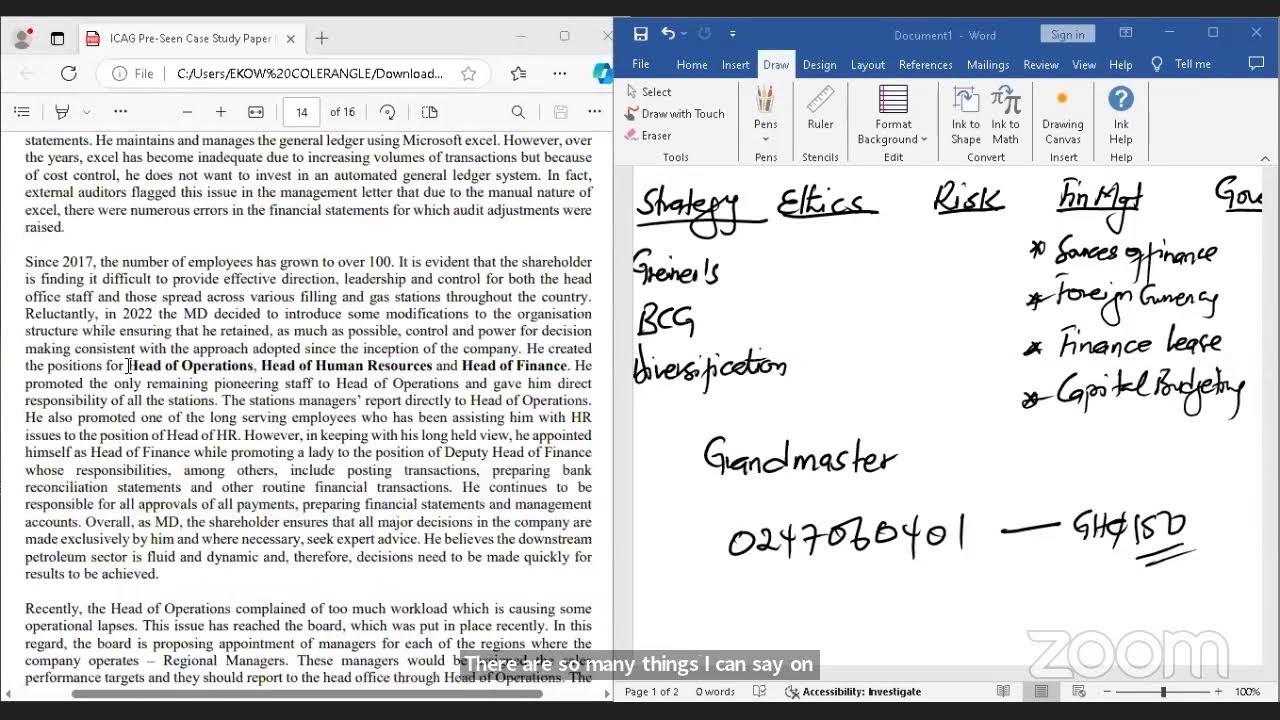Refresh the PDF page in Edge

[69, 73]
